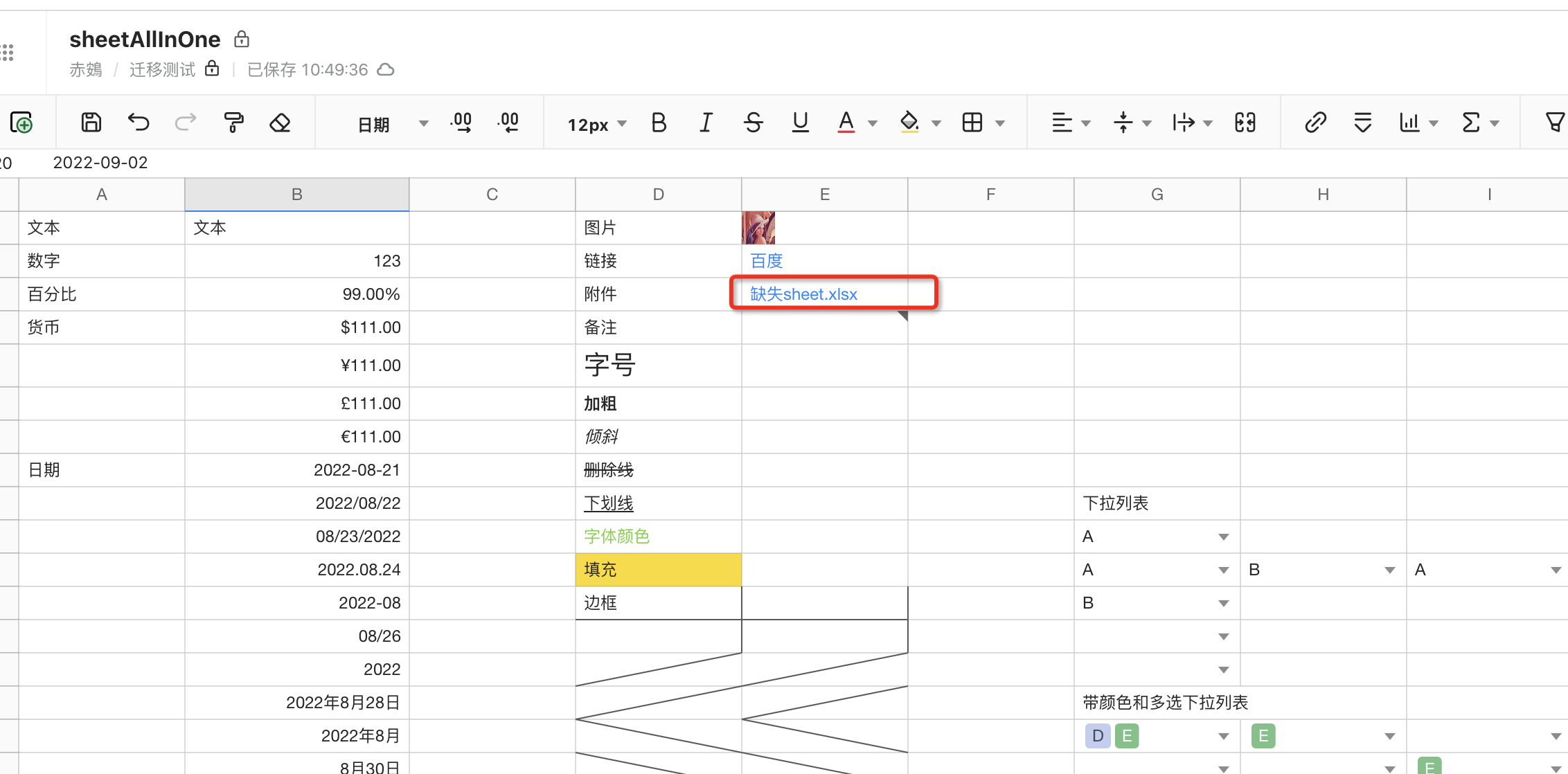Toggle italic formatting
The width and height of the screenshot is (1568, 774).
pyautogui.click(x=706, y=123)
